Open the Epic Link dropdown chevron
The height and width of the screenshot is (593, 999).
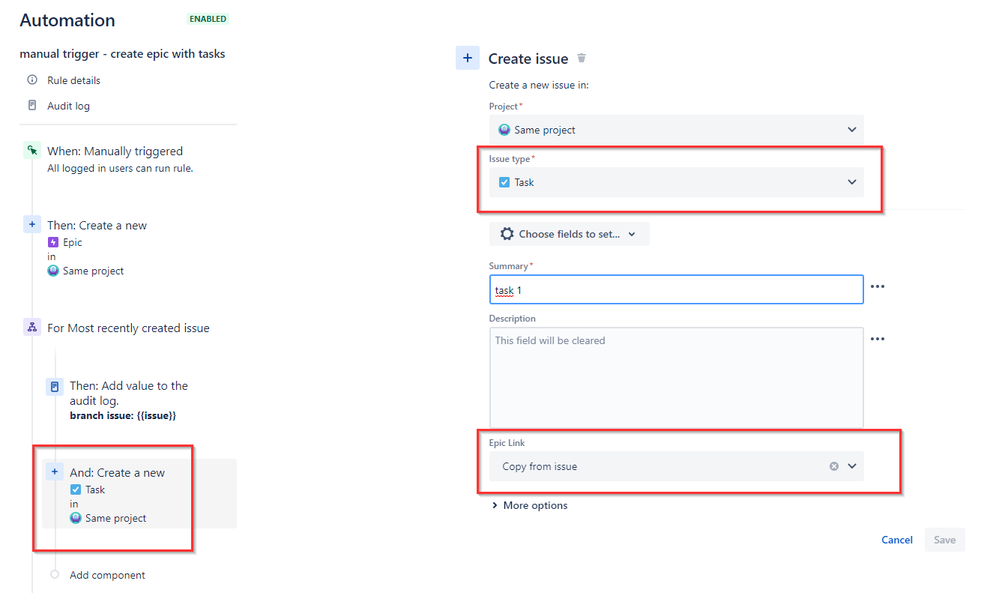[852, 466]
